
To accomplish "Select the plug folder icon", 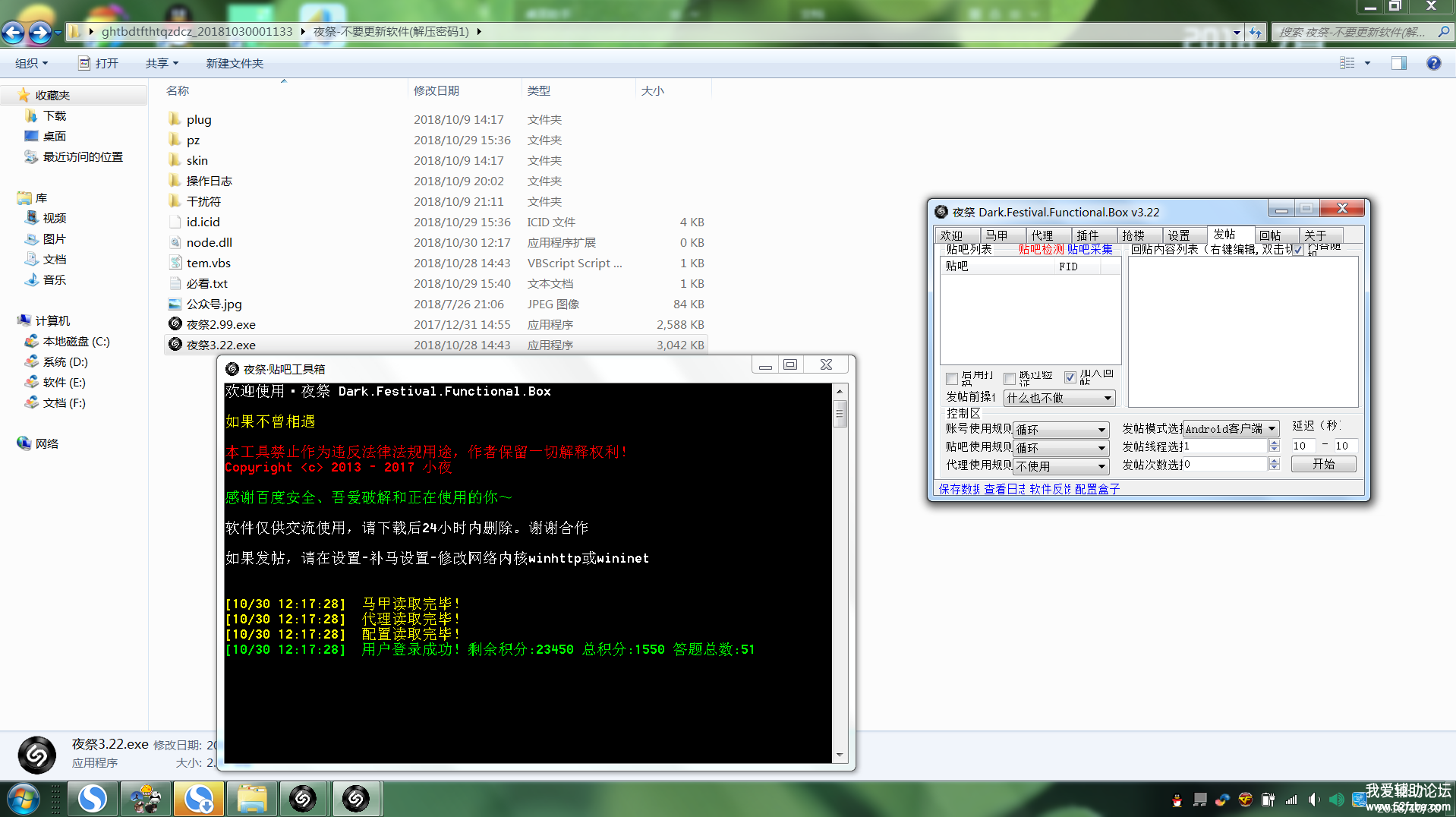I will click(175, 119).
